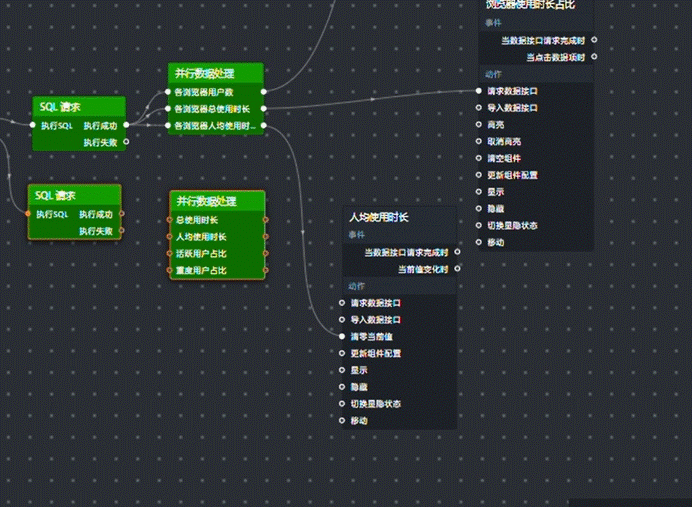Viewport: 692px width, 507px height.
Task: Click 切换显隐状态 port on 浏览器使用时长占比 node
Action: pos(478,225)
